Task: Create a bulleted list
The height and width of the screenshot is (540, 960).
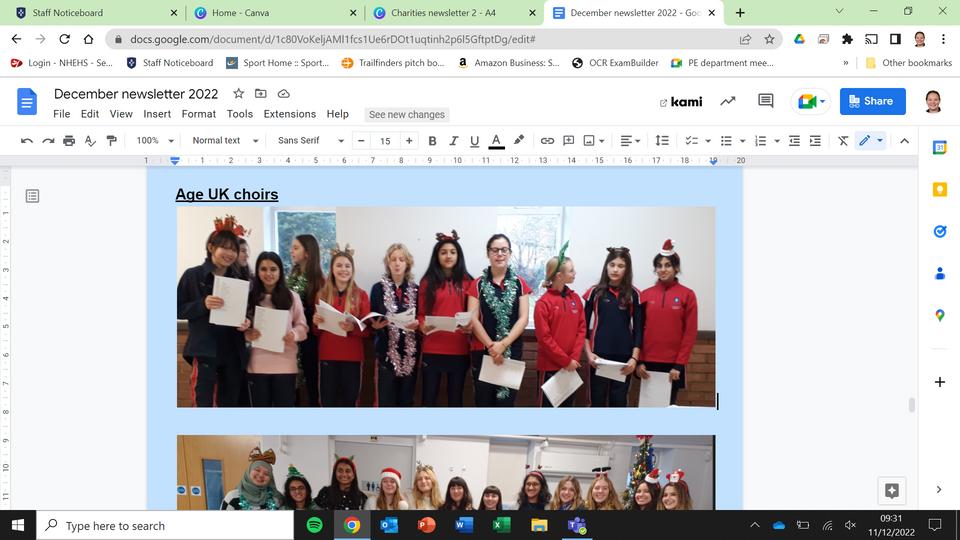Action: point(726,141)
